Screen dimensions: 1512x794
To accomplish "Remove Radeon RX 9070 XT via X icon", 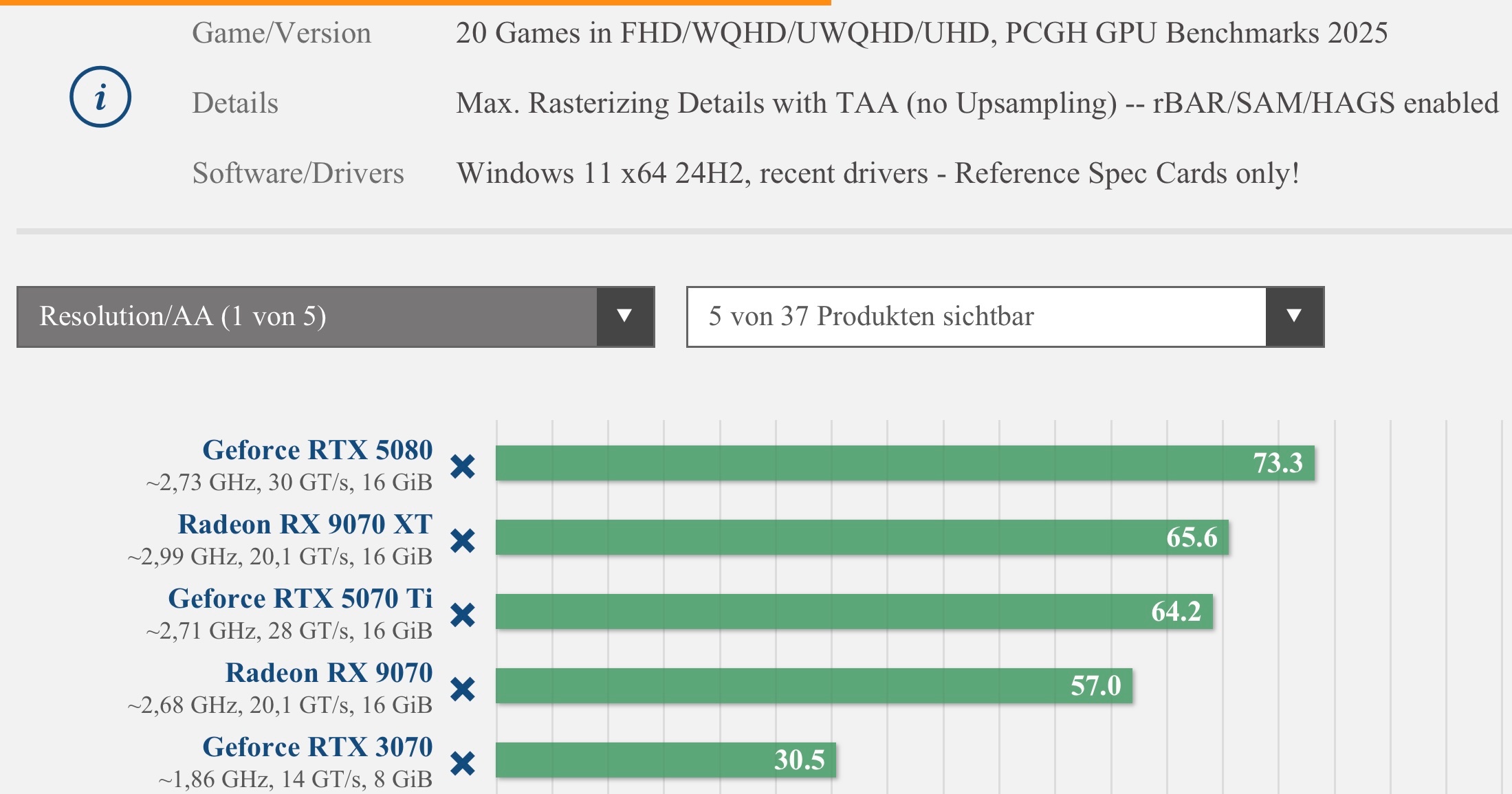I will click(463, 541).
